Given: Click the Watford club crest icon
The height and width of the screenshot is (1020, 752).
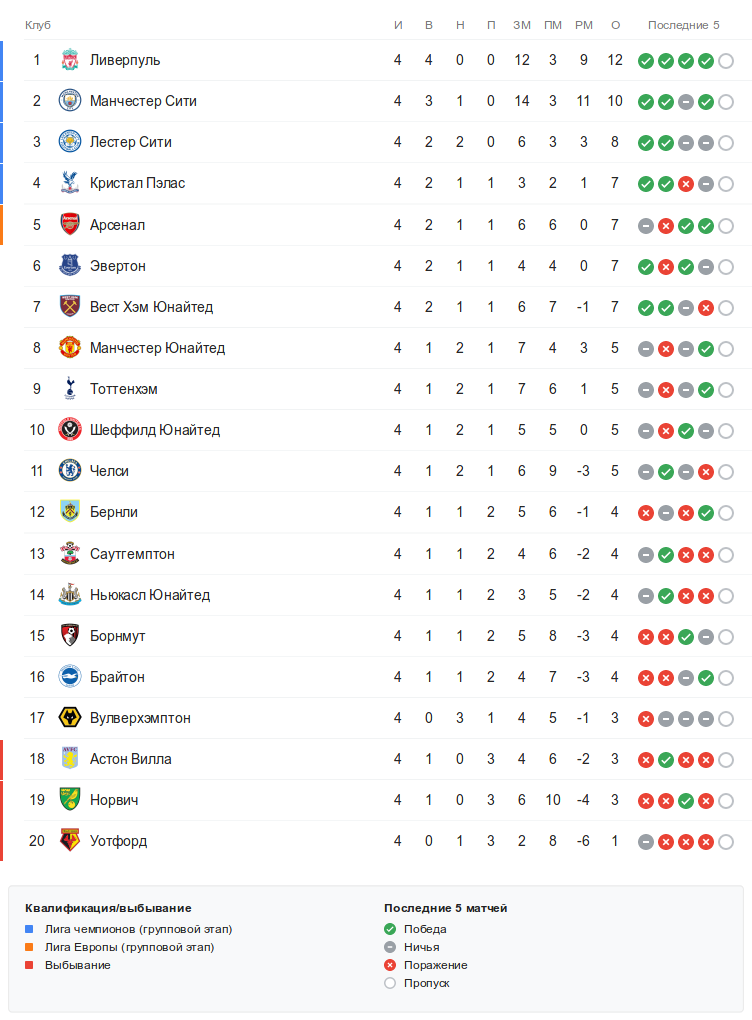Looking at the screenshot, I should click(x=70, y=841).
